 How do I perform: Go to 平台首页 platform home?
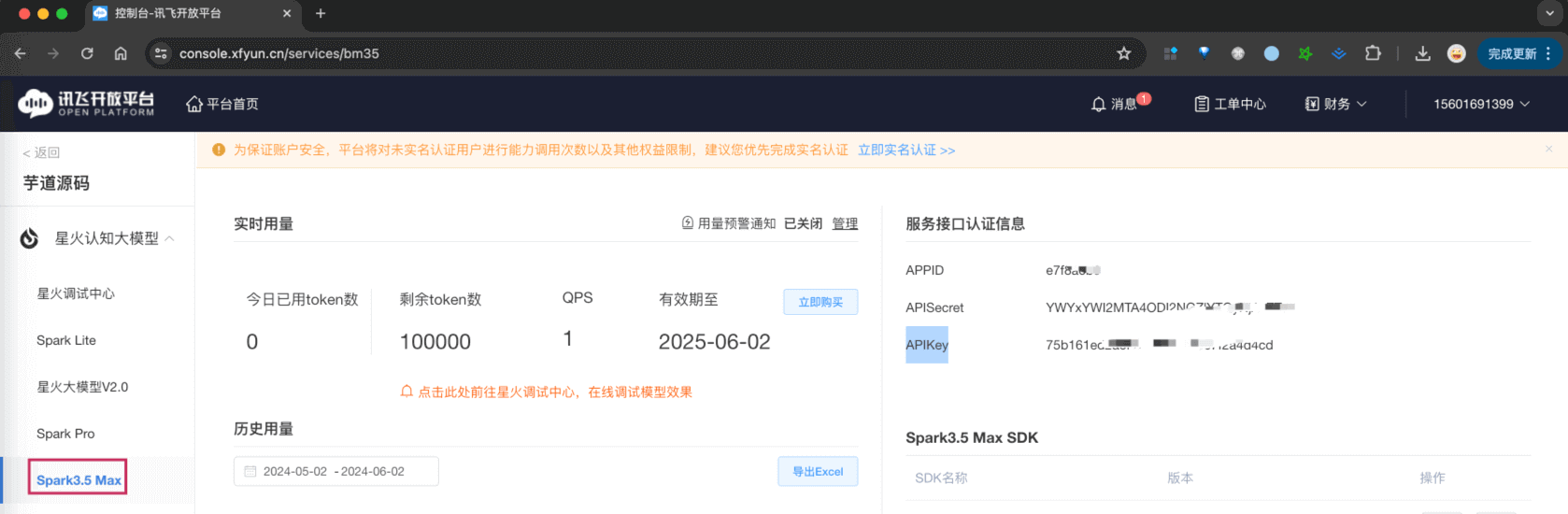(222, 104)
